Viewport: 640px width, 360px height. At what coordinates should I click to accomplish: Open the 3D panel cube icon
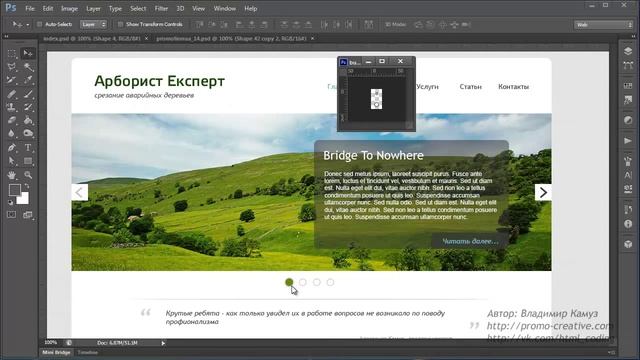(628, 244)
